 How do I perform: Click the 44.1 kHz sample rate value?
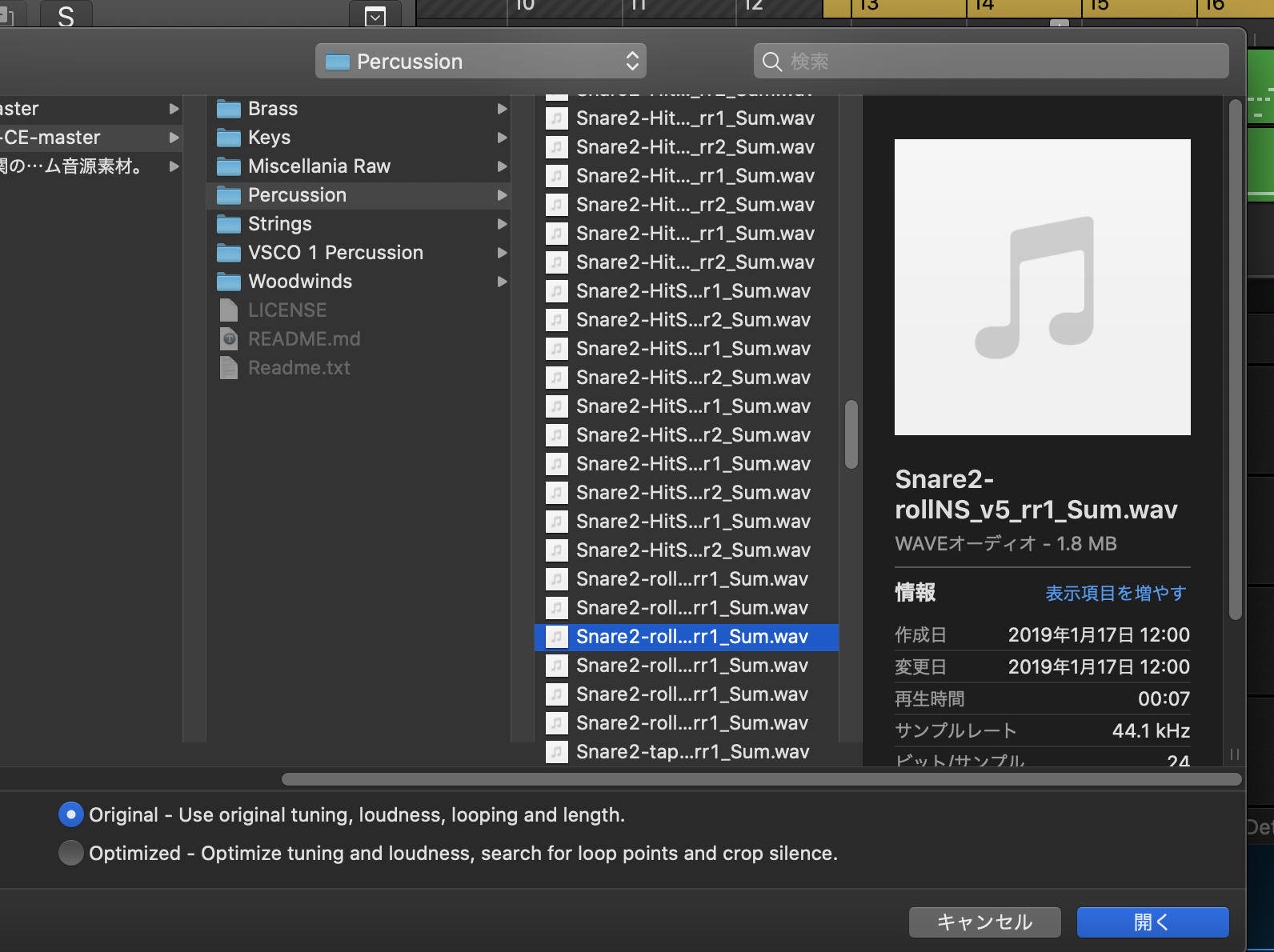click(1151, 731)
